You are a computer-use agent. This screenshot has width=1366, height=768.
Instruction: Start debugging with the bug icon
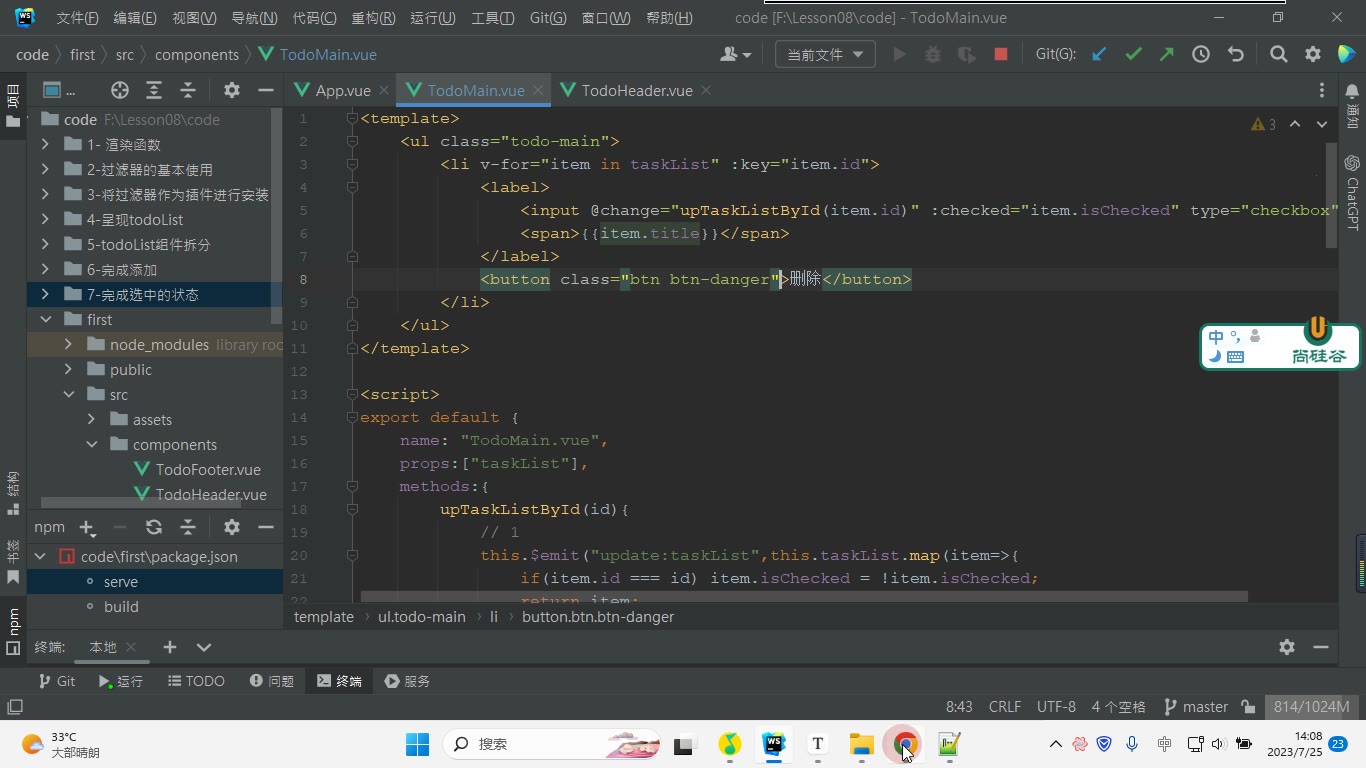[x=933, y=55]
